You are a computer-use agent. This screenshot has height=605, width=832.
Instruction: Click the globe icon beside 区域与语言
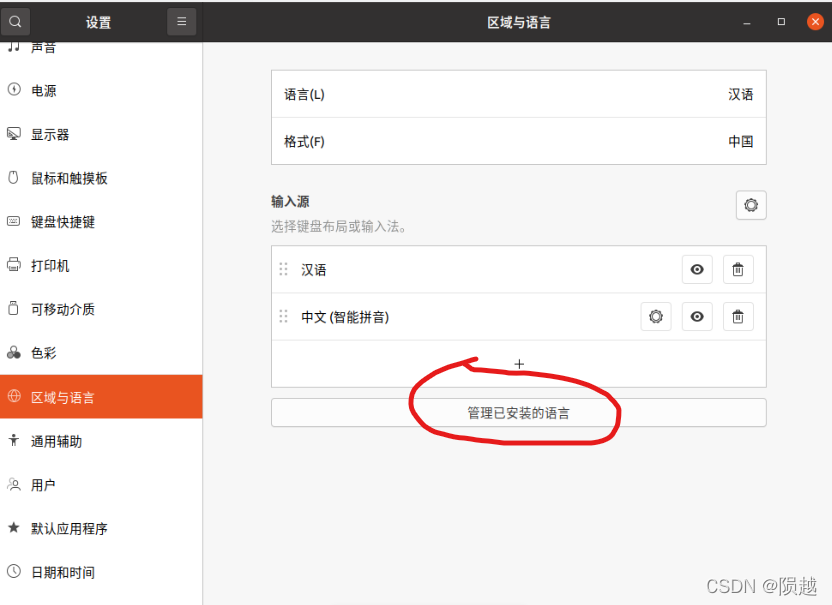(x=14, y=396)
